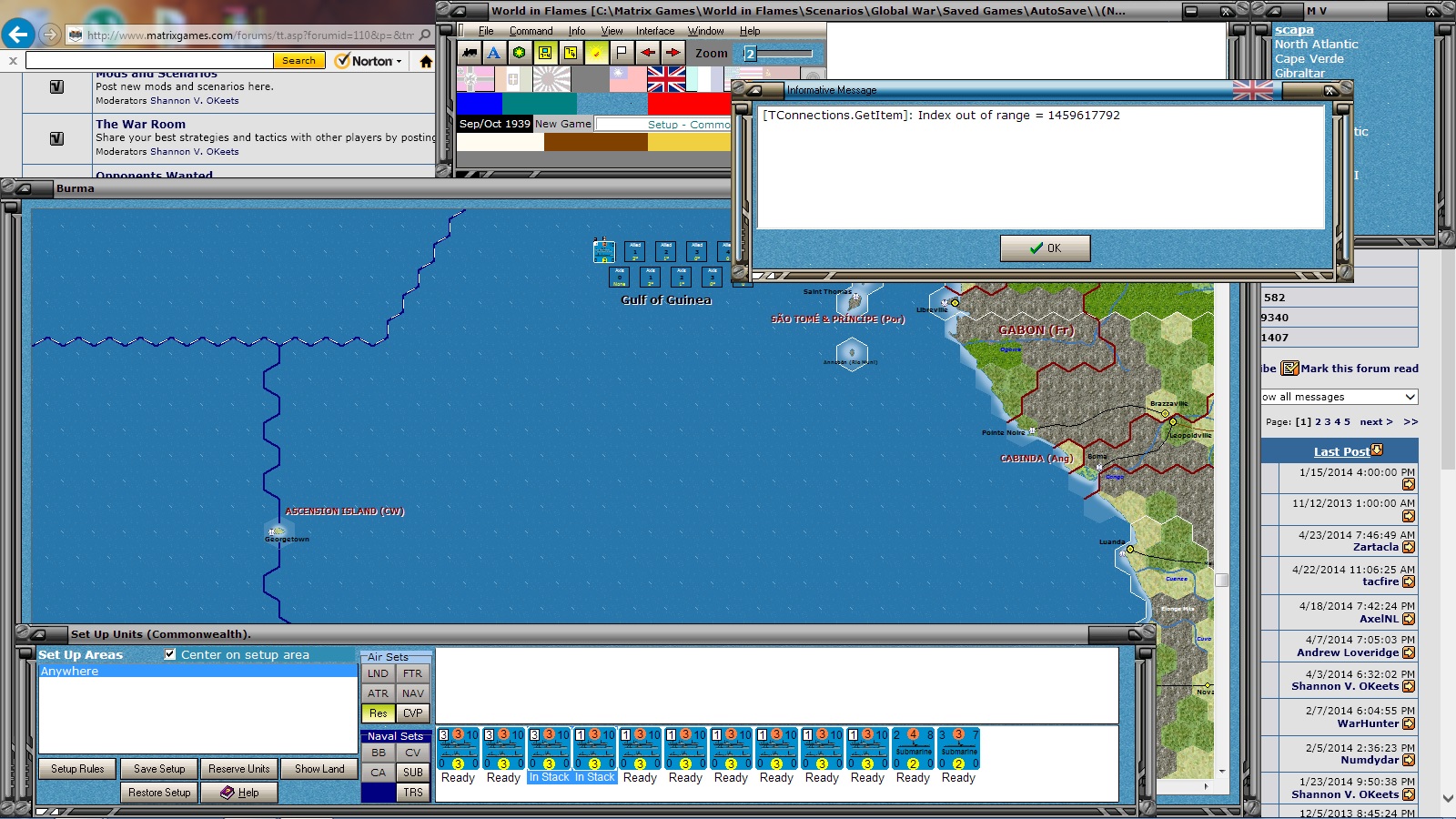
Task: Select the United Kingdom flag icon
Action: pyautogui.click(x=666, y=79)
